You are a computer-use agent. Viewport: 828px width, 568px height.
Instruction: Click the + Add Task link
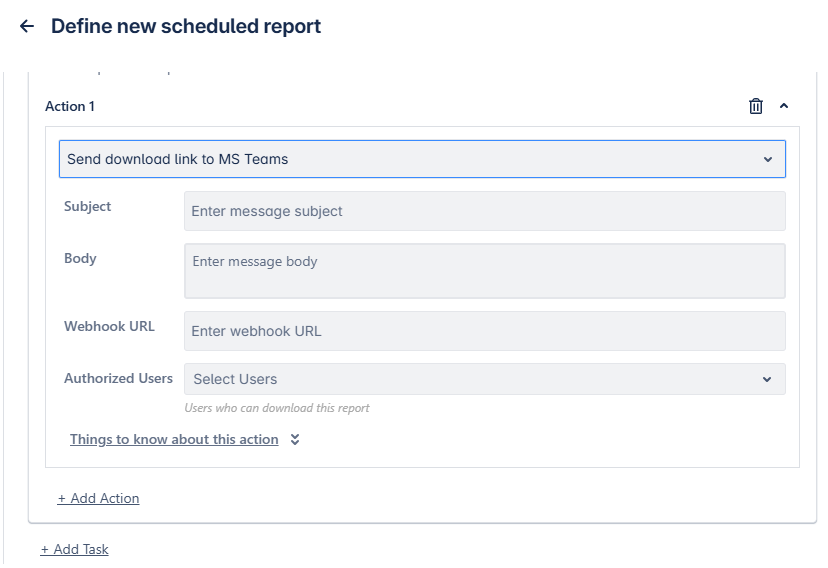(74, 549)
